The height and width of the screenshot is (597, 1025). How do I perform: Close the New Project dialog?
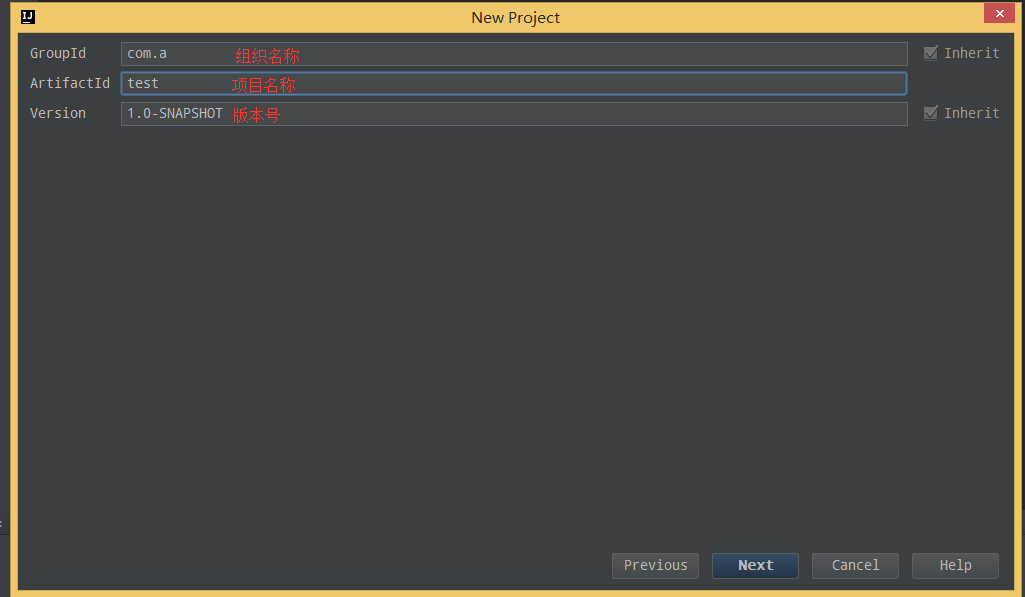999,13
